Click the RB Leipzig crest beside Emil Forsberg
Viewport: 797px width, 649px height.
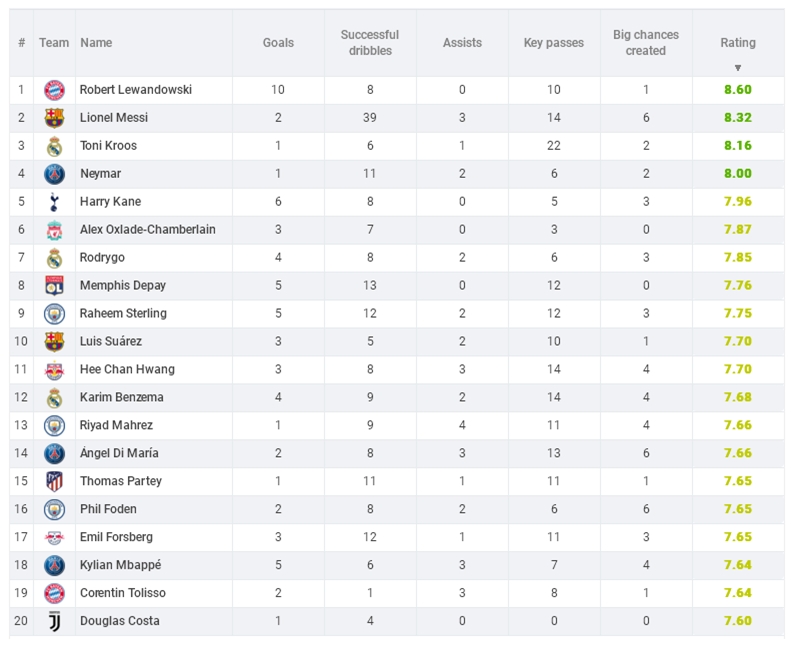tap(54, 537)
